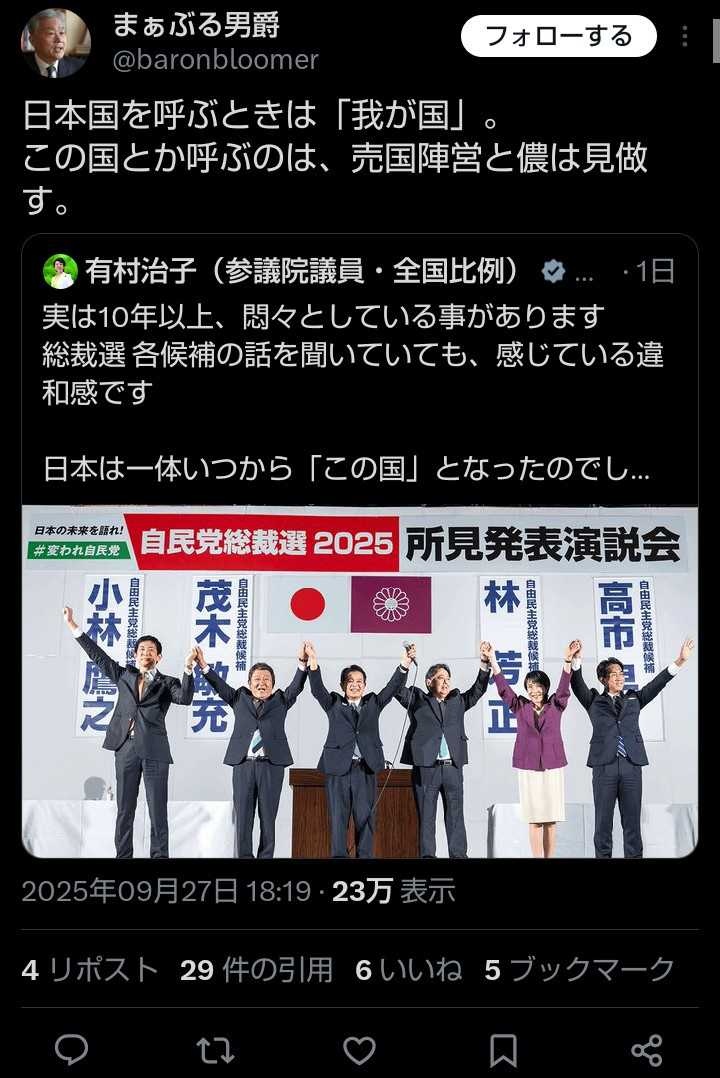Click the フォローする button

click(558, 36)
